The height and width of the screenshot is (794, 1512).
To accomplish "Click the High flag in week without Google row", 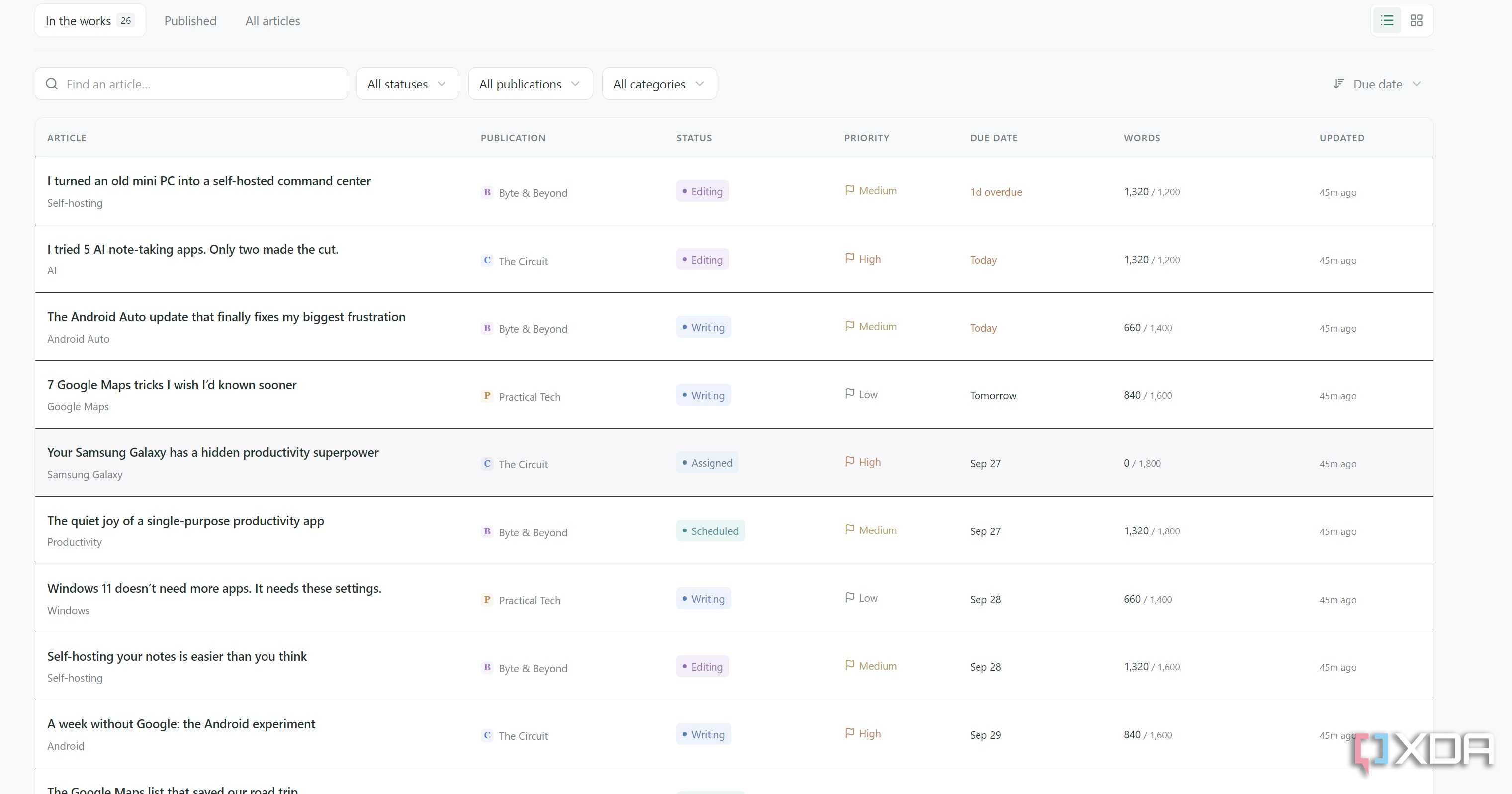I will 849,733.
